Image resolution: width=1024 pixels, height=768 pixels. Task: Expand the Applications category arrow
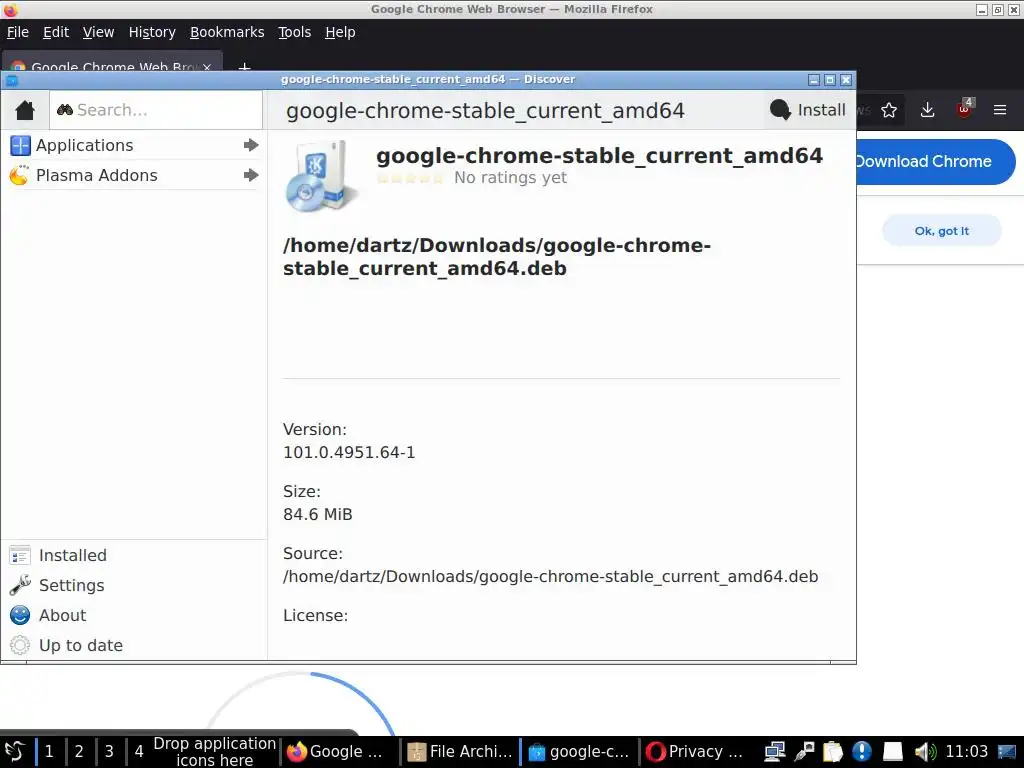click(x=251, y=145)
